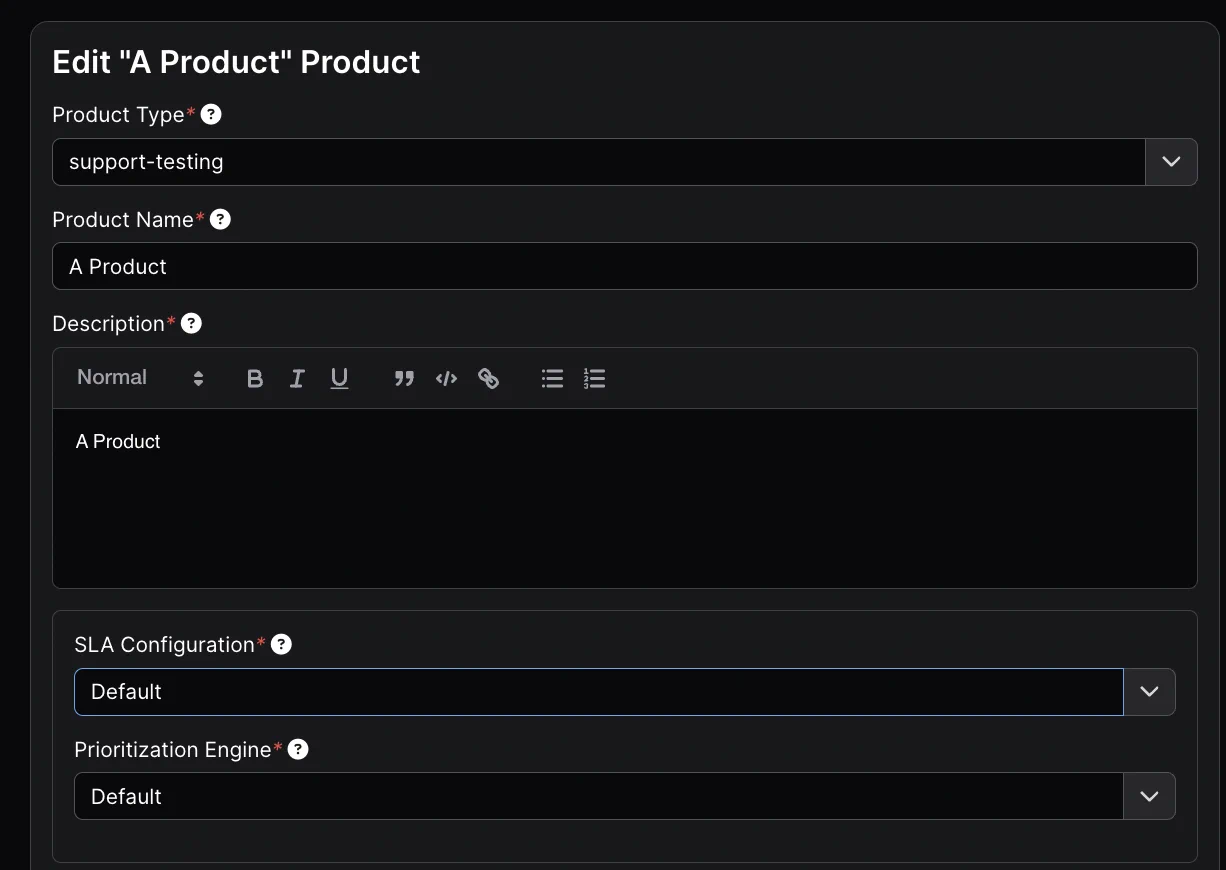Show help for Description field
Image resolution: width=1226 pixels, height=870 pixels.
point(191,323)
